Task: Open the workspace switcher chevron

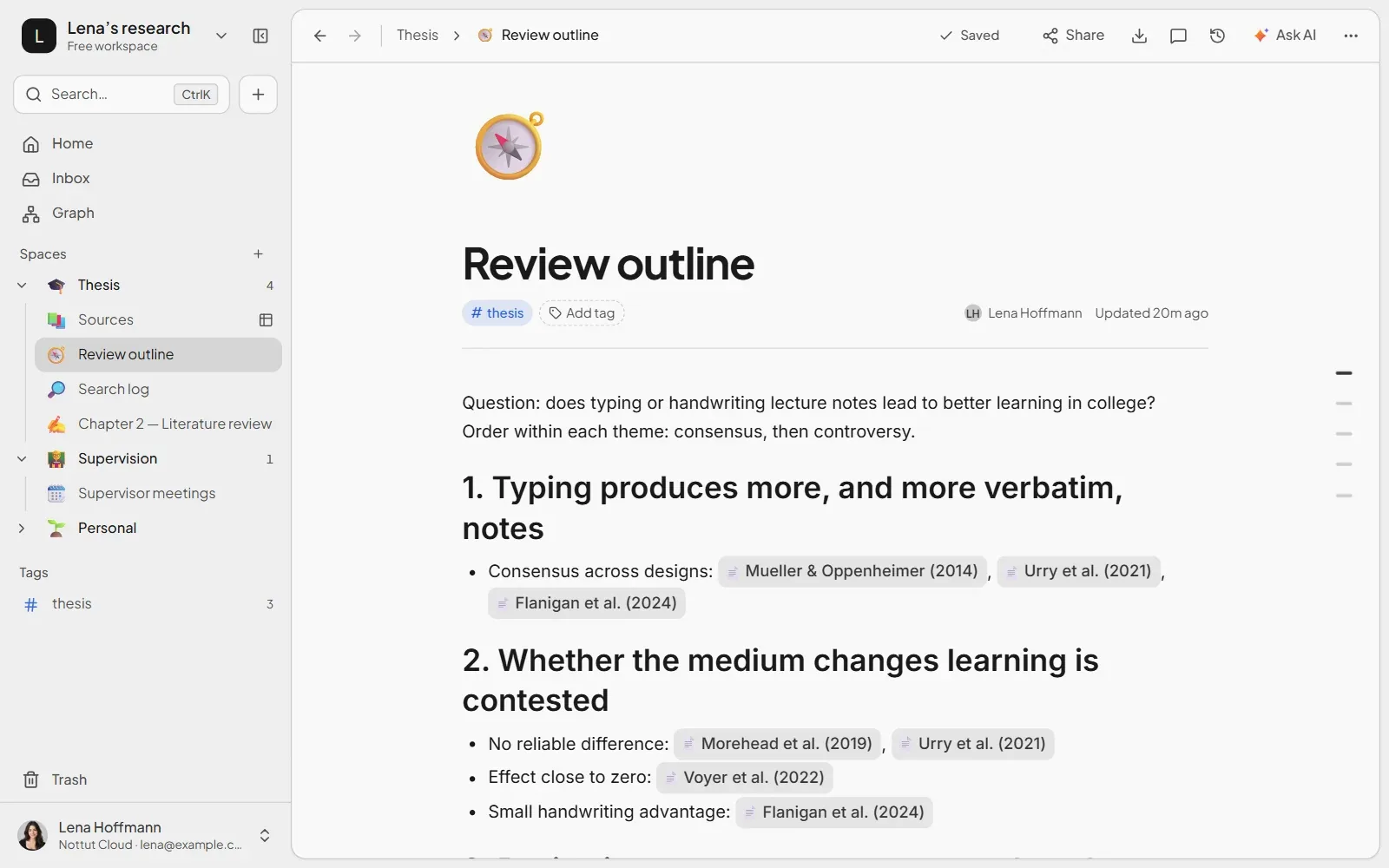Action: pyautogui.click(x=221, y=36)
